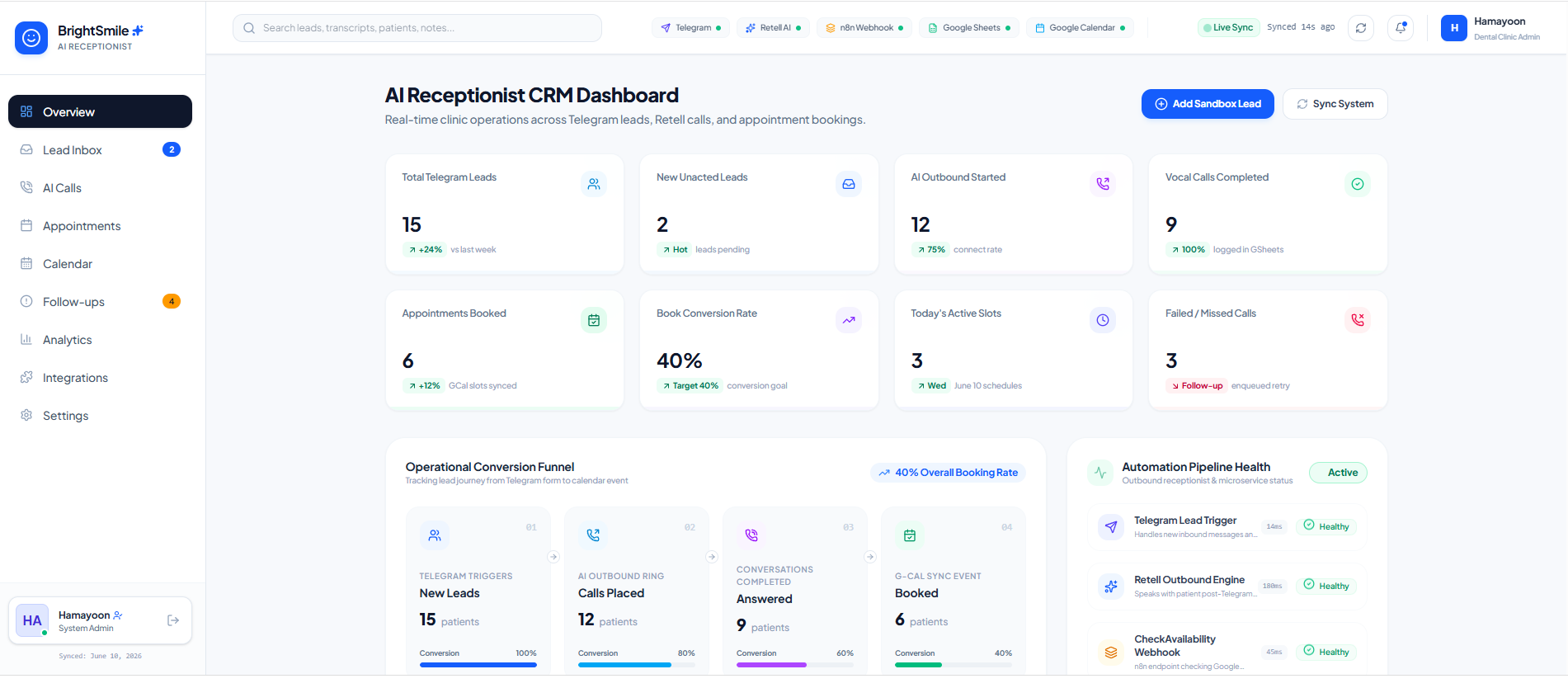Click the G-Cal Sync Event calendar icon

point(910,535)
